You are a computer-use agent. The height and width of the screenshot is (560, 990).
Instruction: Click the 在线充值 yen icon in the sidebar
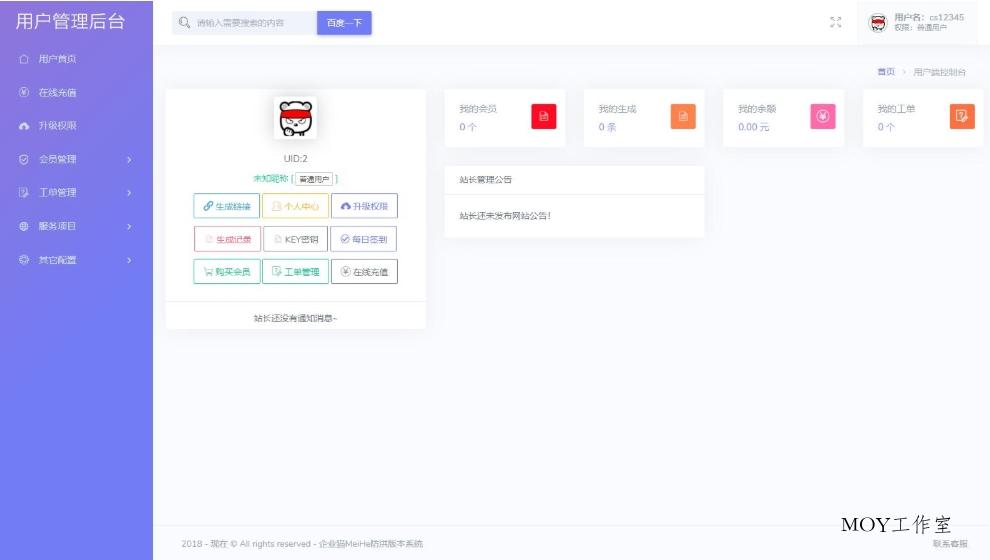[x=24, y=92]
